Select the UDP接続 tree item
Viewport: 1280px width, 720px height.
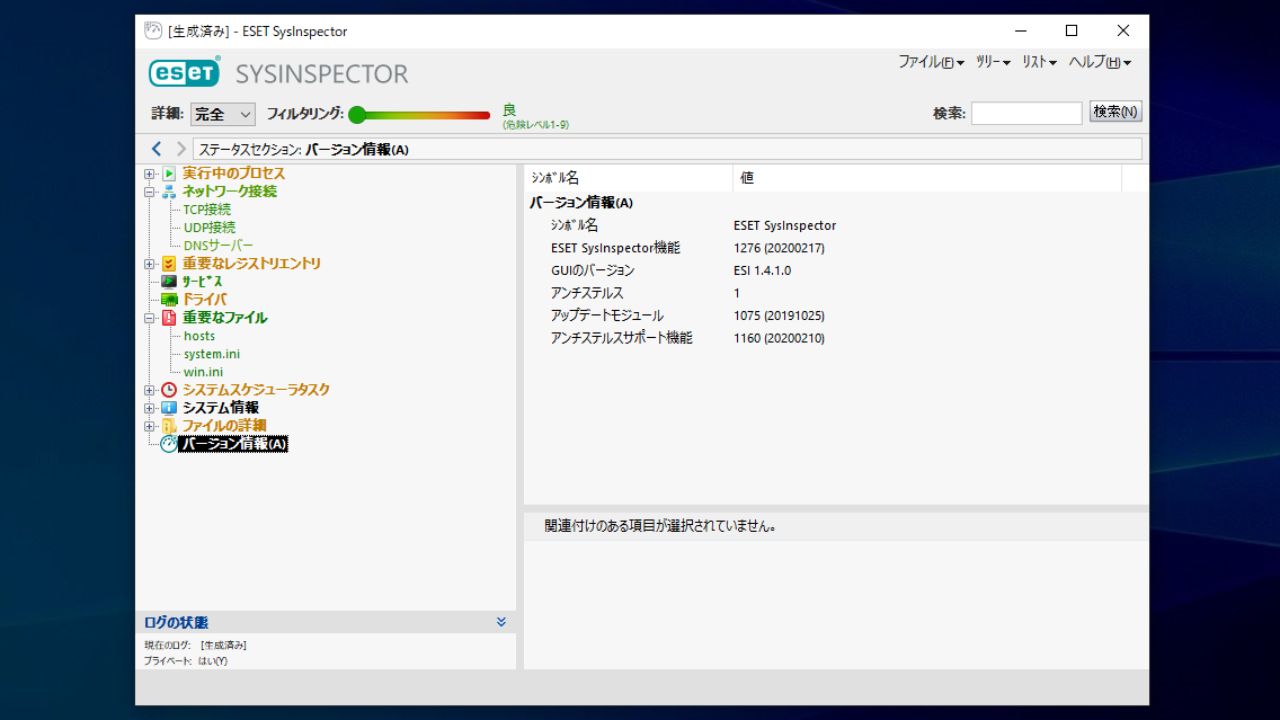click(x=209, y=228)
